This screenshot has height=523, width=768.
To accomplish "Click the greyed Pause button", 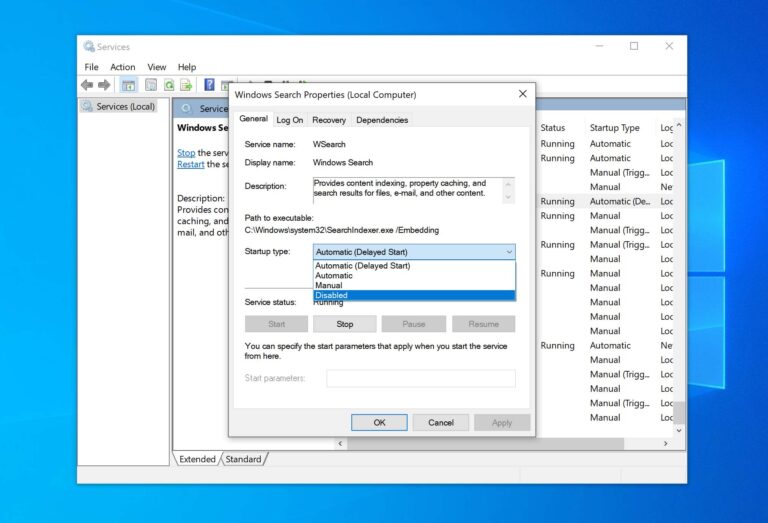I will pos(414,324).
